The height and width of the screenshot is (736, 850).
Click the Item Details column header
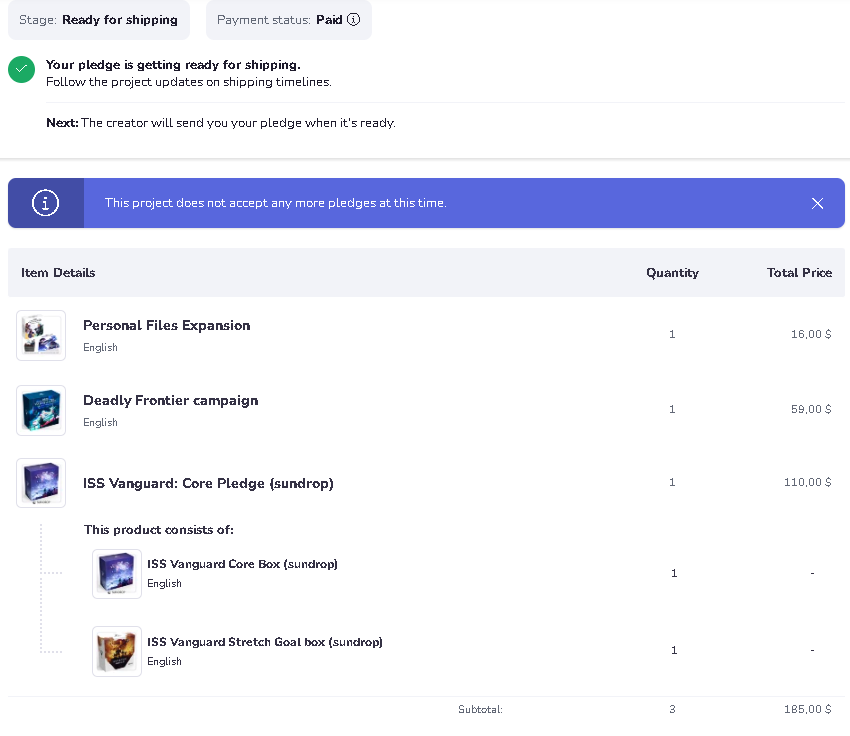pos(58,273)
